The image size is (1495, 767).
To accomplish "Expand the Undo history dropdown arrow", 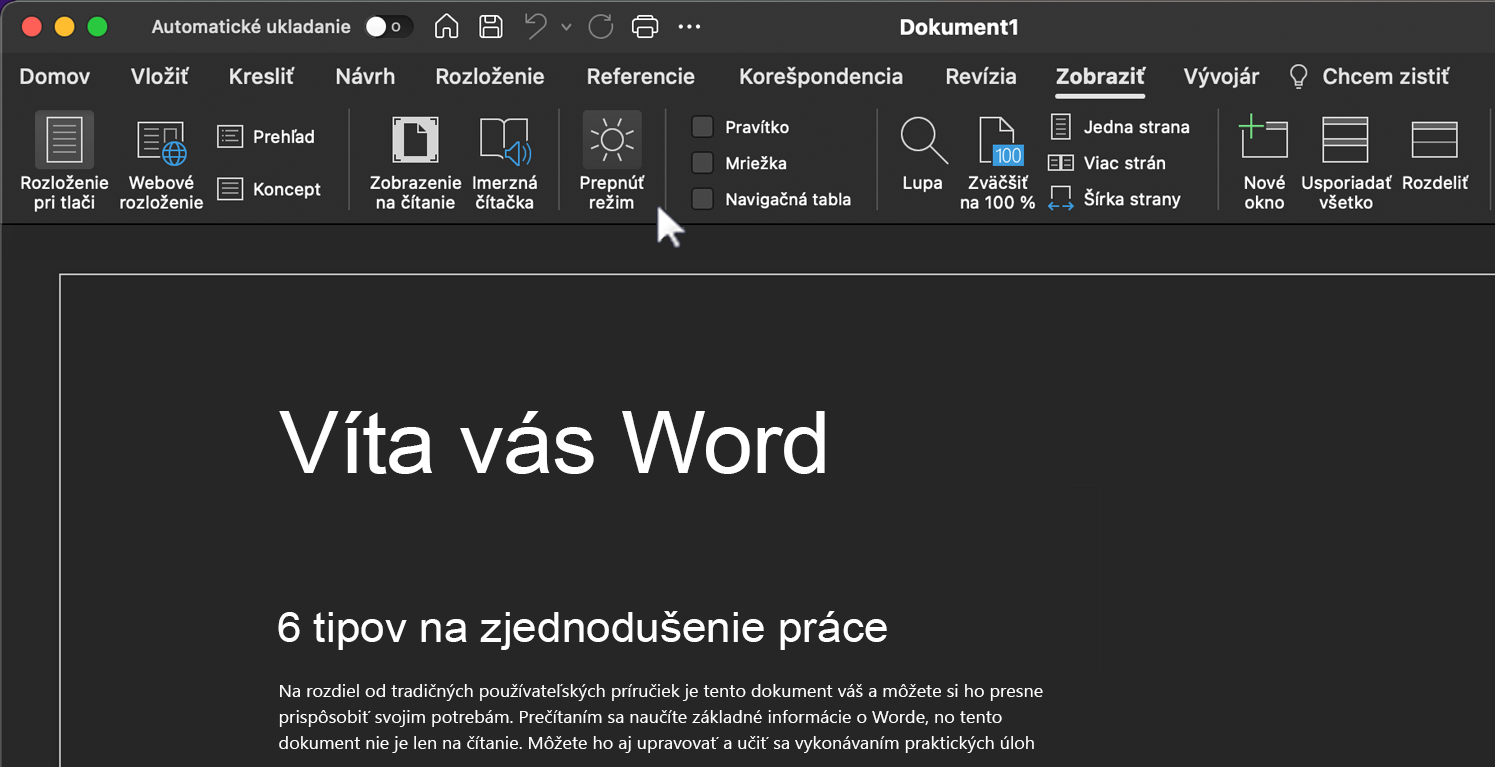I will [x=566, y=27].
